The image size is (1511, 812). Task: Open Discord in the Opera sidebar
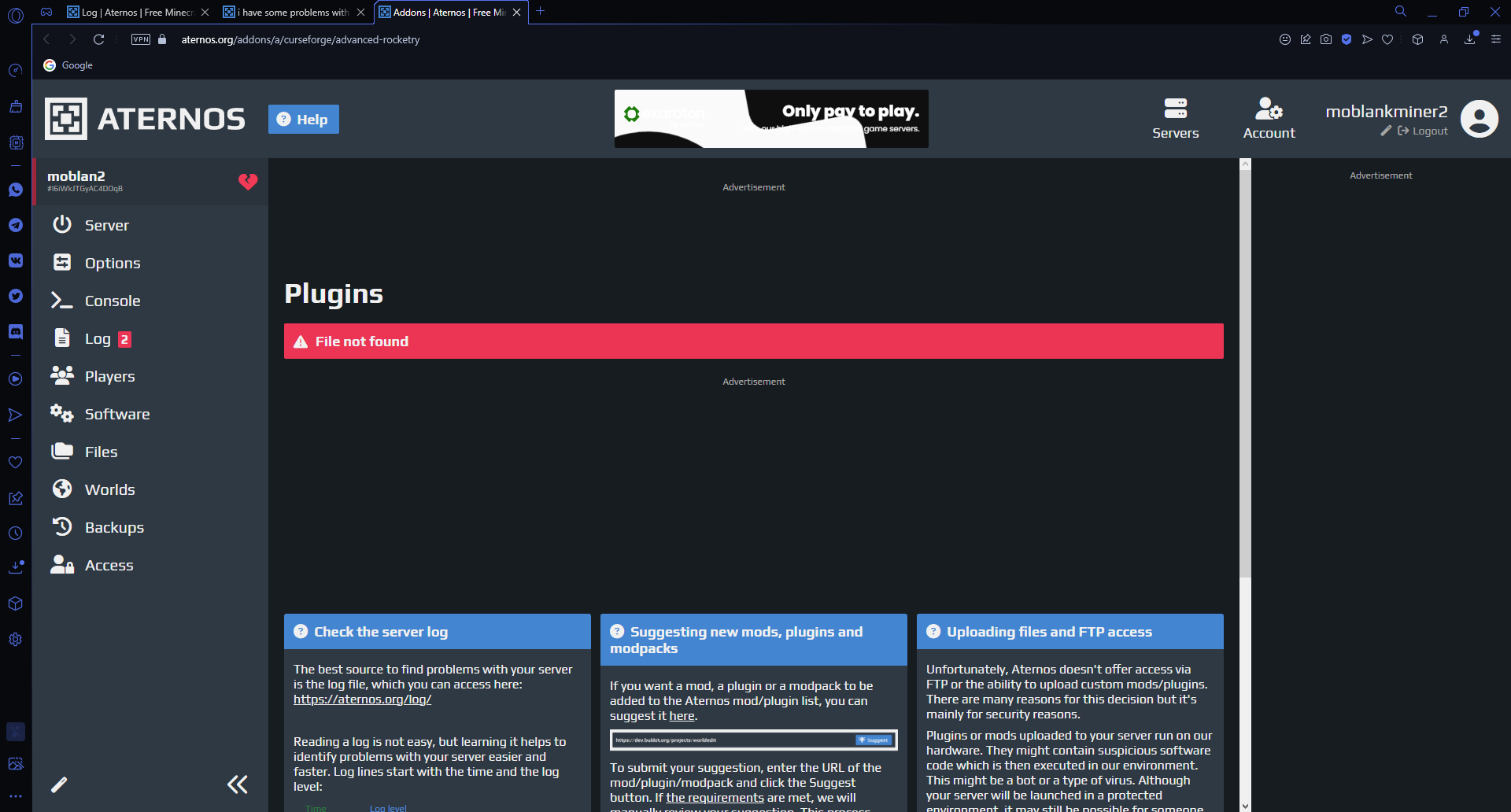pos(16,331)
